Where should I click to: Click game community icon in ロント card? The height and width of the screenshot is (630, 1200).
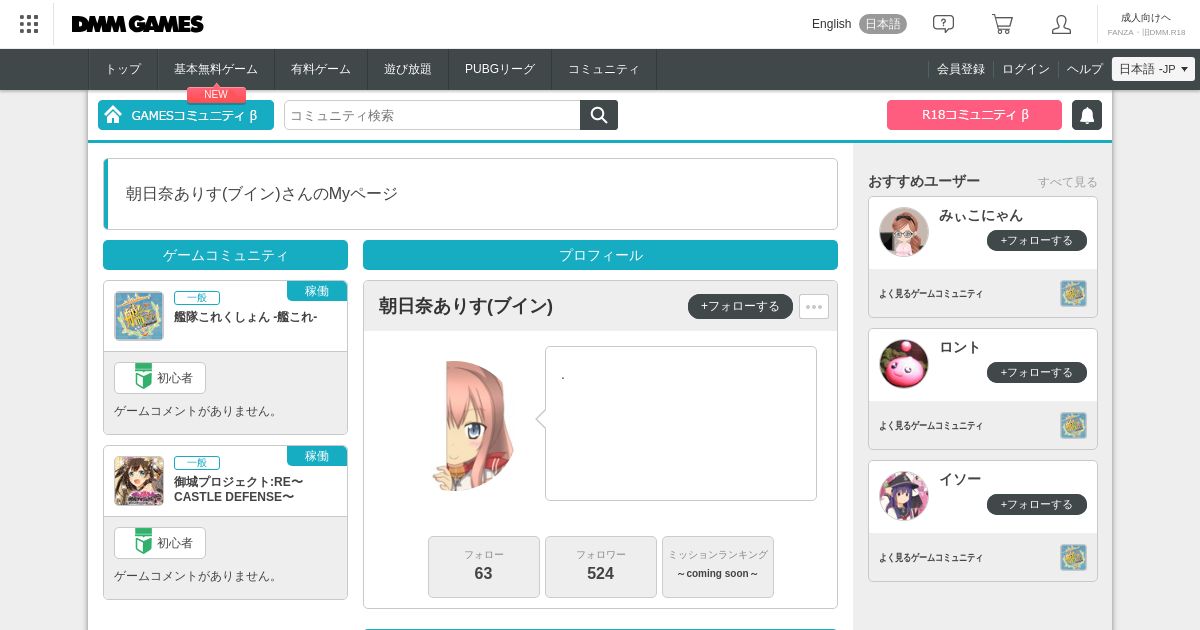click(1073, 425)
